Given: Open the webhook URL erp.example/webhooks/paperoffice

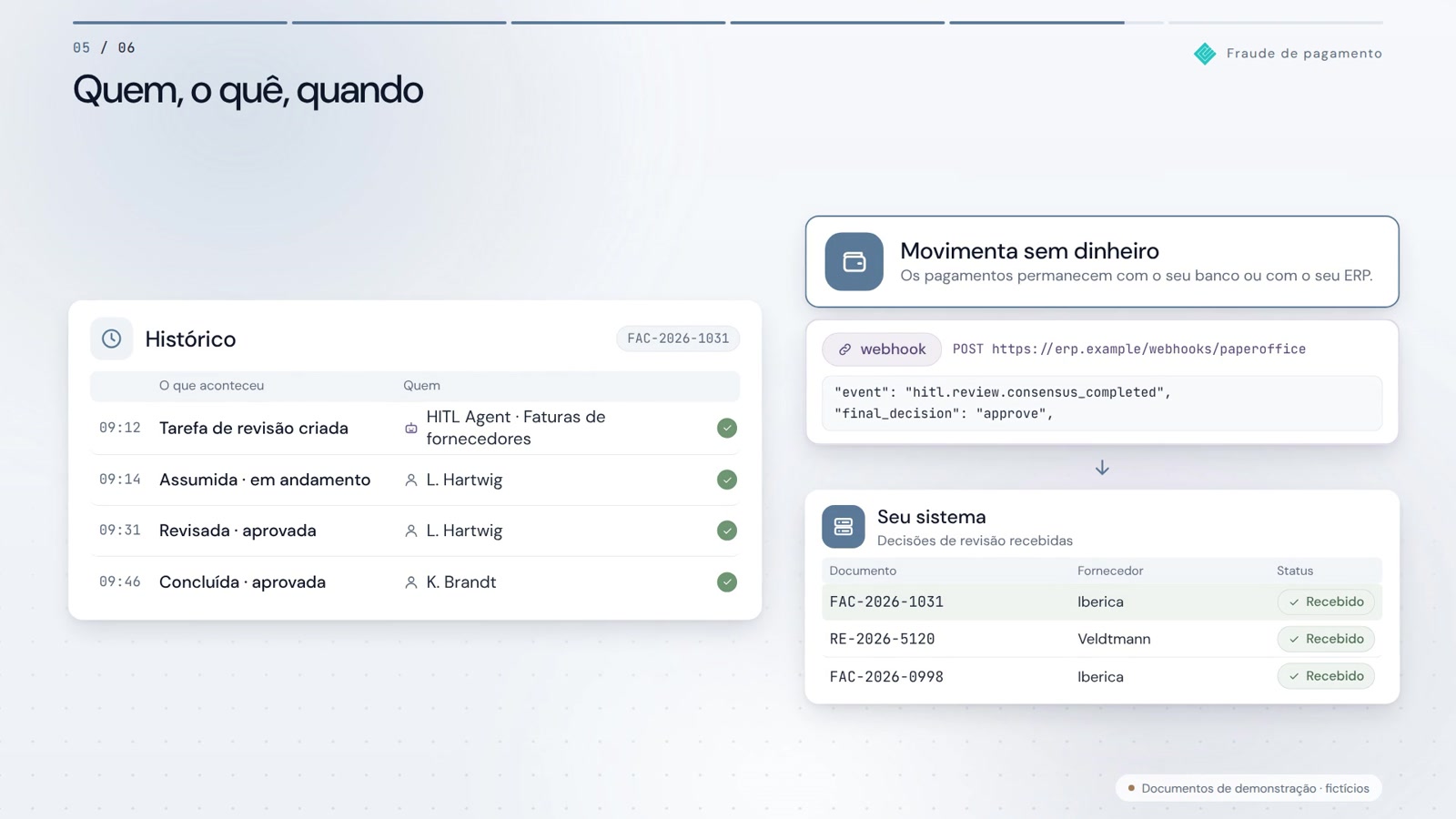Looking at the screenshot, I should coord(1148,349).
